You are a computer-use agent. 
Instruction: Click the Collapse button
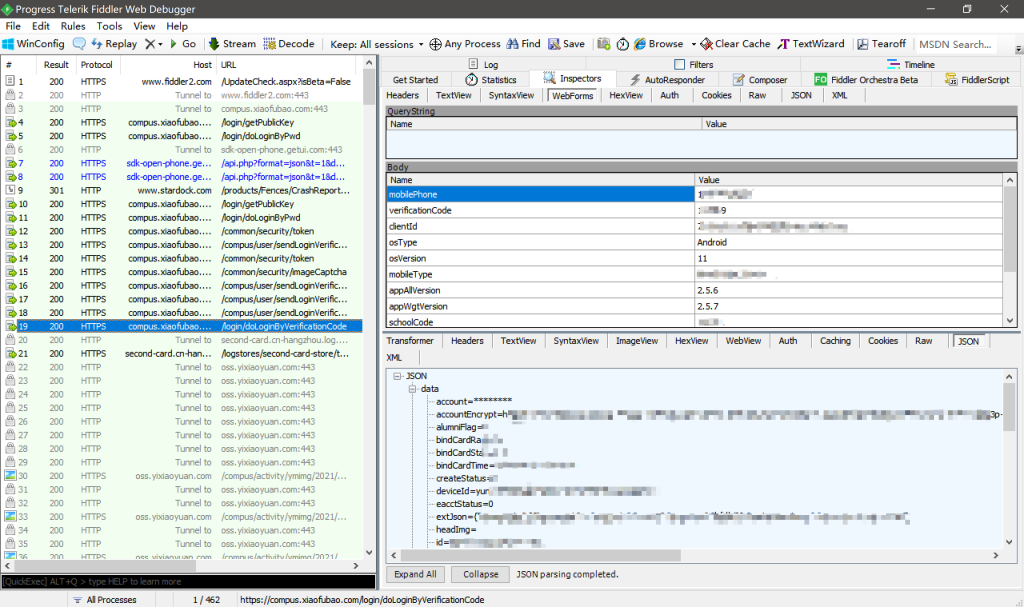pos(481,574)
